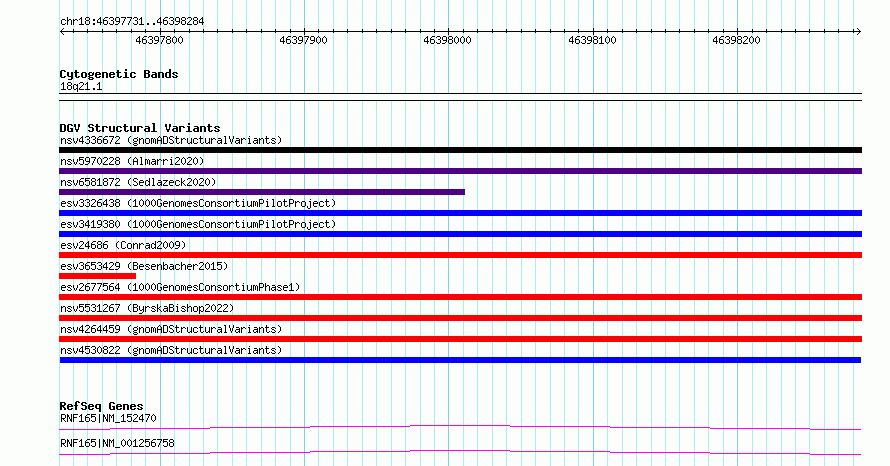Click the Cytogenetic Bands track heading
This screenshot has height=466, width=890.
[119, 74]
